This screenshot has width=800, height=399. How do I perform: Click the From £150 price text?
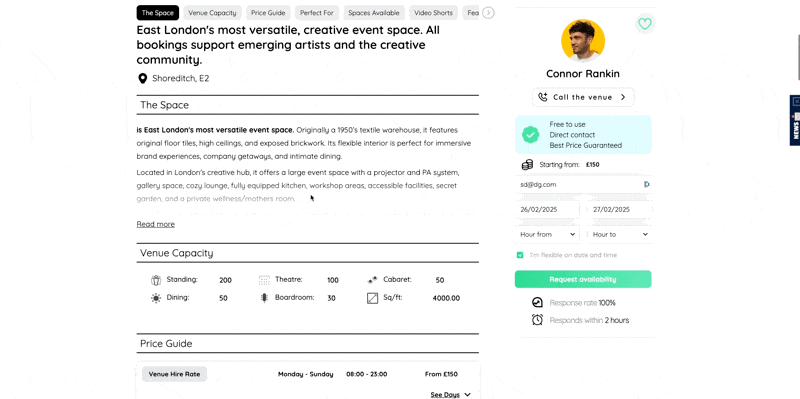[x=441, y=374]
